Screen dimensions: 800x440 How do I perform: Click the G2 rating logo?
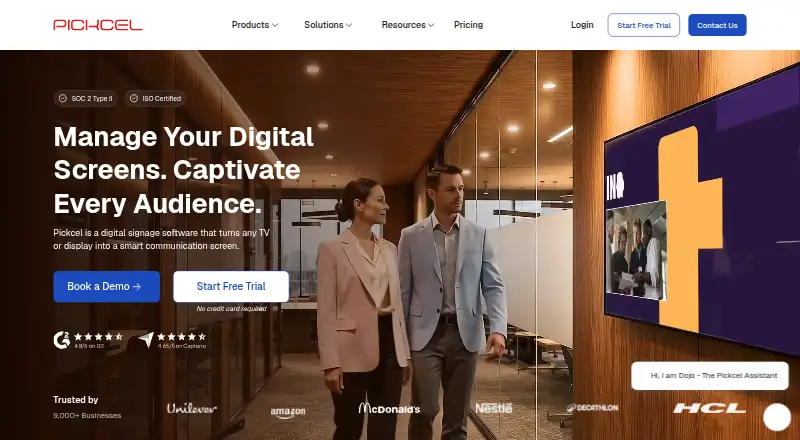(62, 340)
